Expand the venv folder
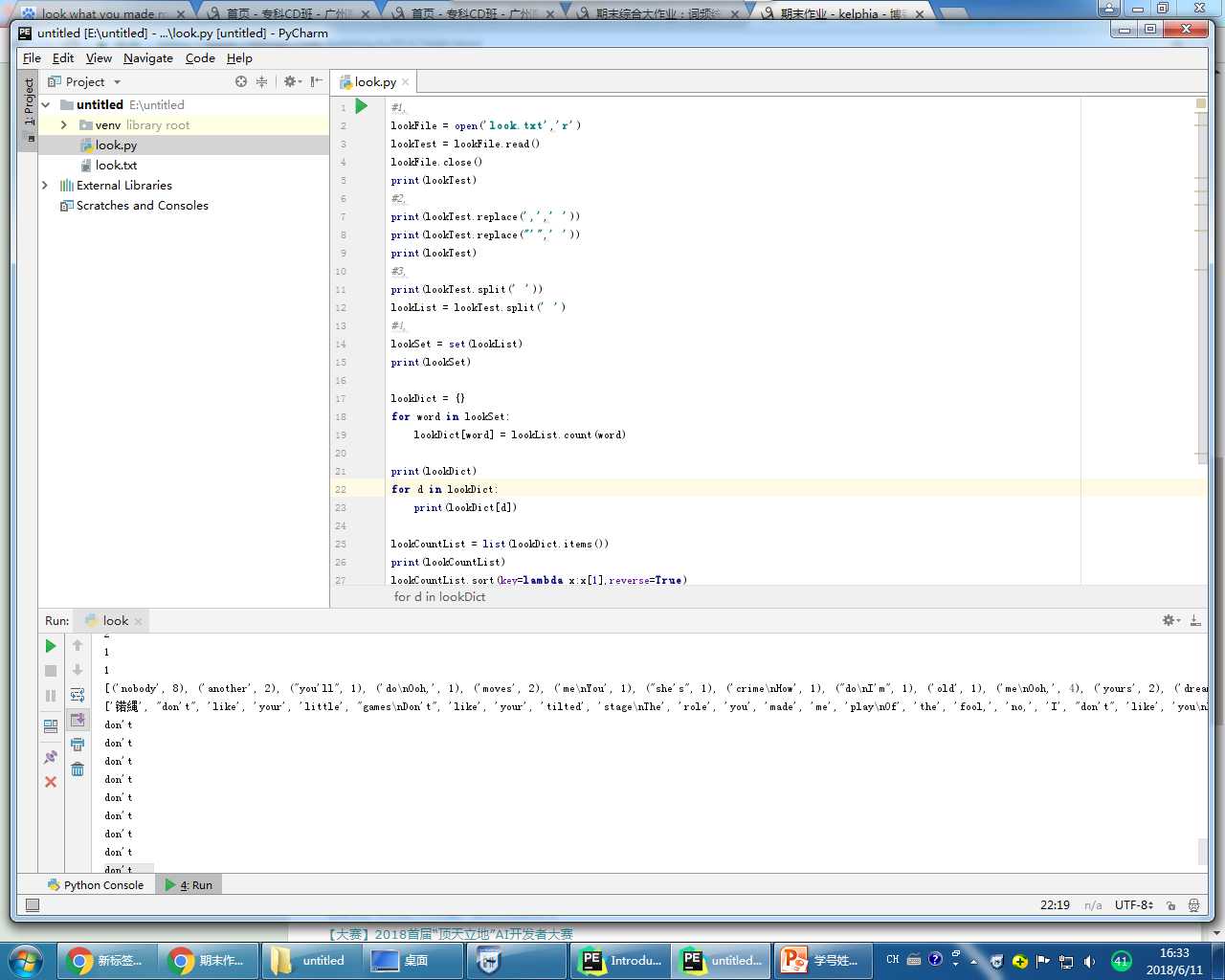This screenshot has height=980, width=1225. [64, 125]
